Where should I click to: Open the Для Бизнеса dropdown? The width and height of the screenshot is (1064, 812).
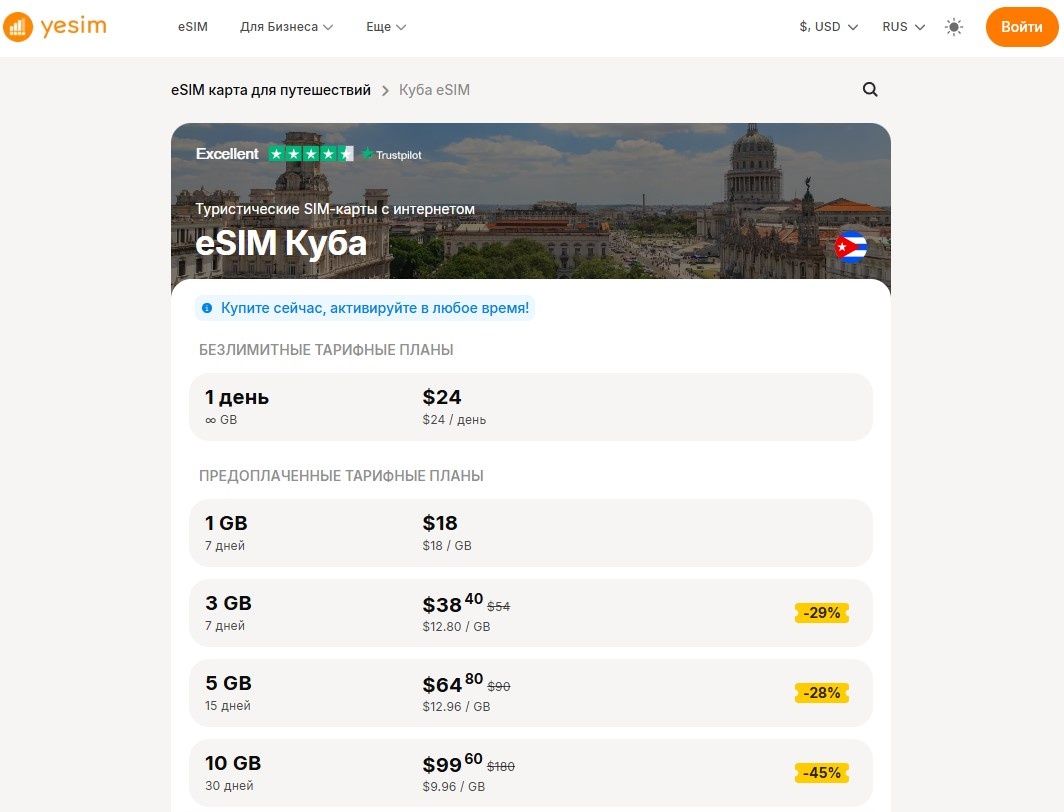click(286, 27)
